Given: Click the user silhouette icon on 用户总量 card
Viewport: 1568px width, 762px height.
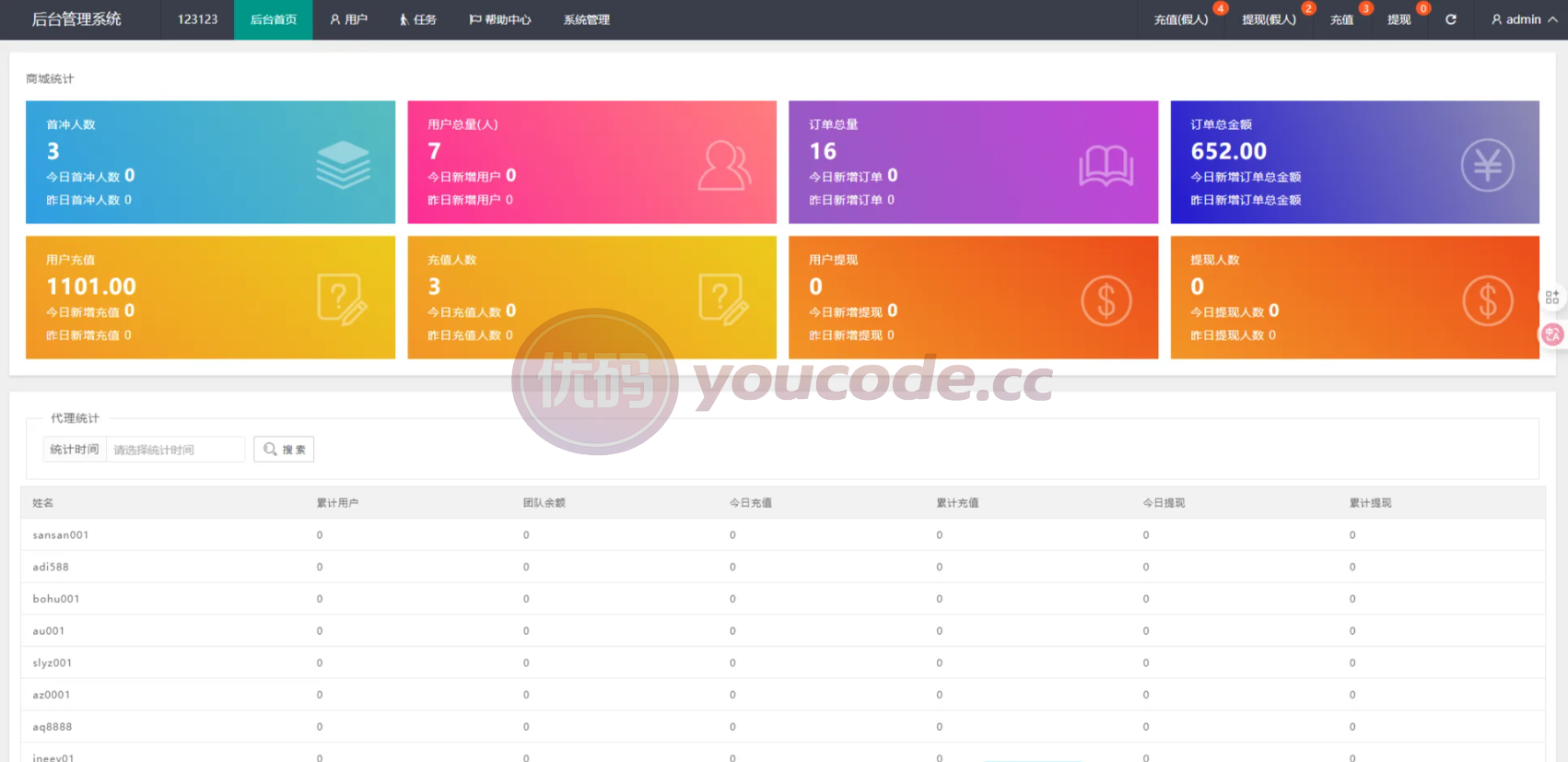Looking at the screenshot, I should pos(724,165).
